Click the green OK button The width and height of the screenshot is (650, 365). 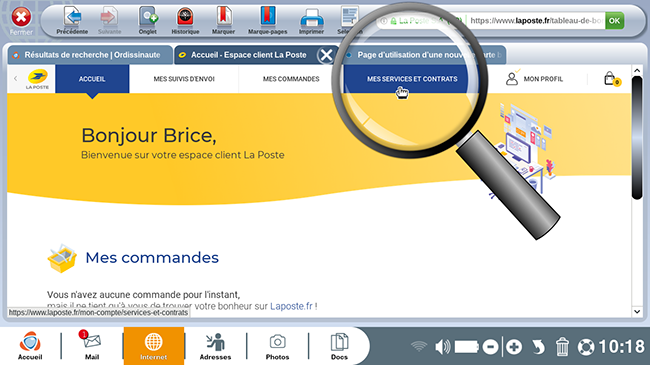tap(614, 20)
